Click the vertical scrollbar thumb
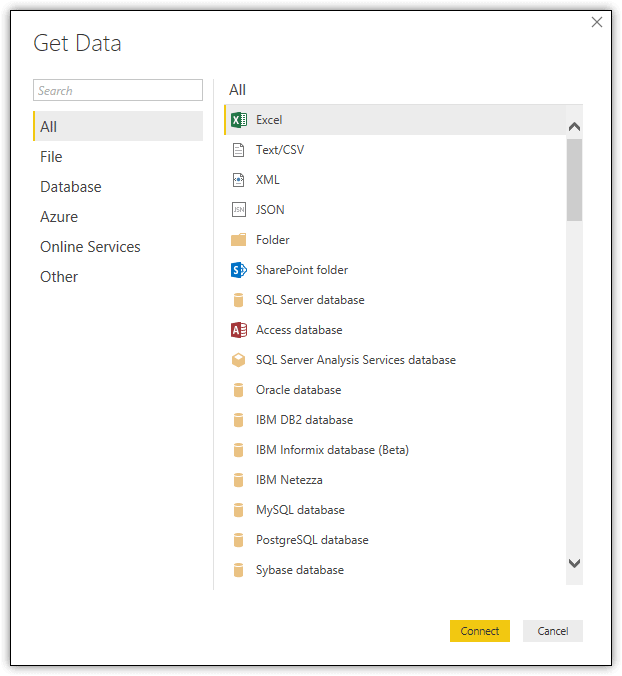Screen dimensions: 622x676 (574, 180)
